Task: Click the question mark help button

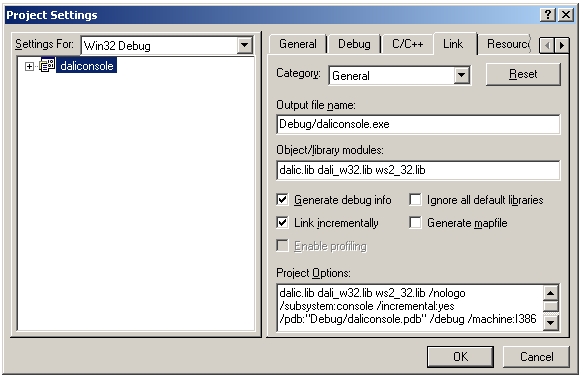Action: click(548, 15)
